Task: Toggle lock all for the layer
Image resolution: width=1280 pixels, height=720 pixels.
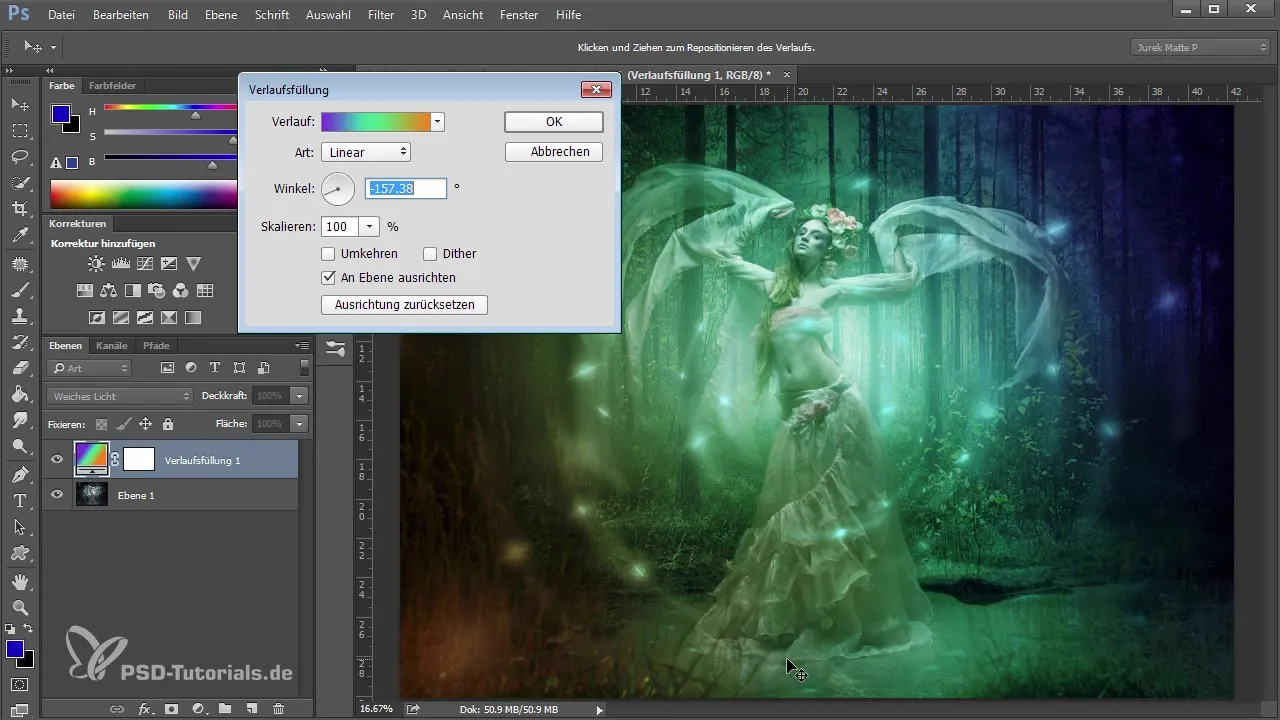Action: [x=168, y=424]
